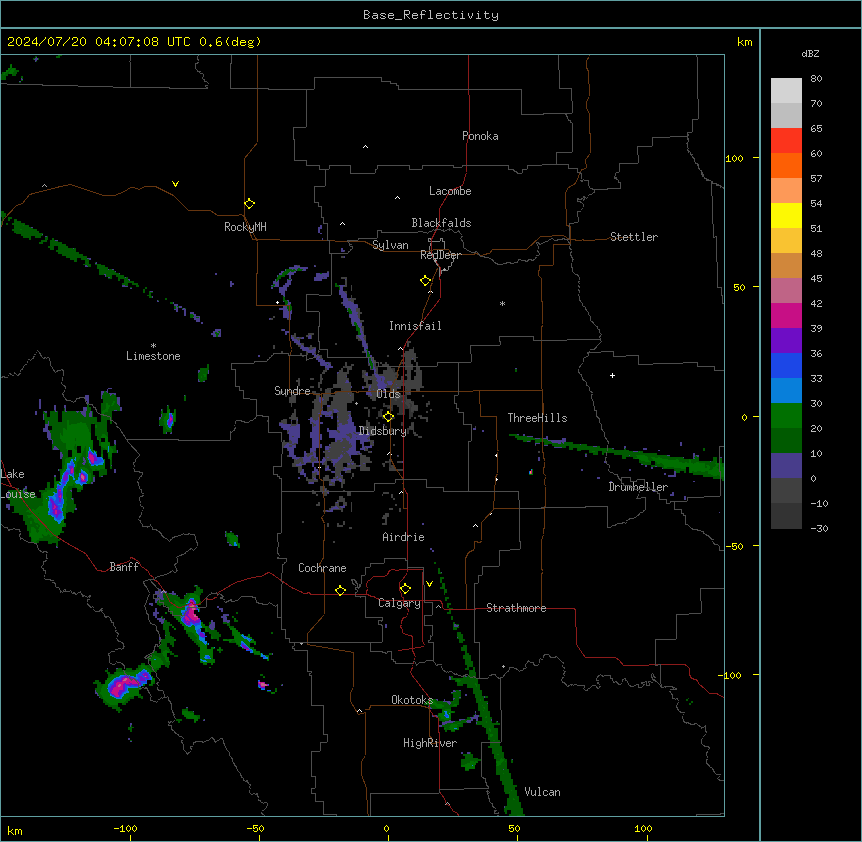Viewport: 862px width, 842px height.
Task: Click the Sundre town label
Action: coord(292,391)
